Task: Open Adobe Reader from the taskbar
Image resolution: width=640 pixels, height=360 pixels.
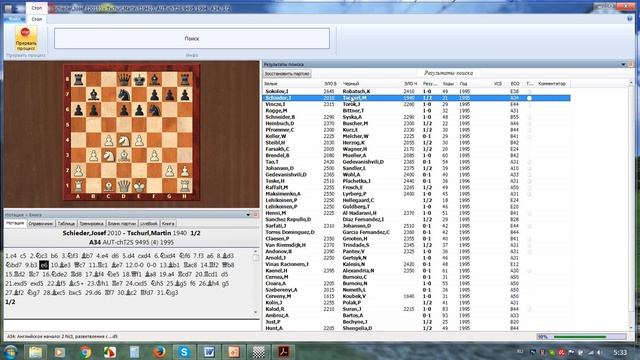Action: pyautogui.click(x=283, y=352)
